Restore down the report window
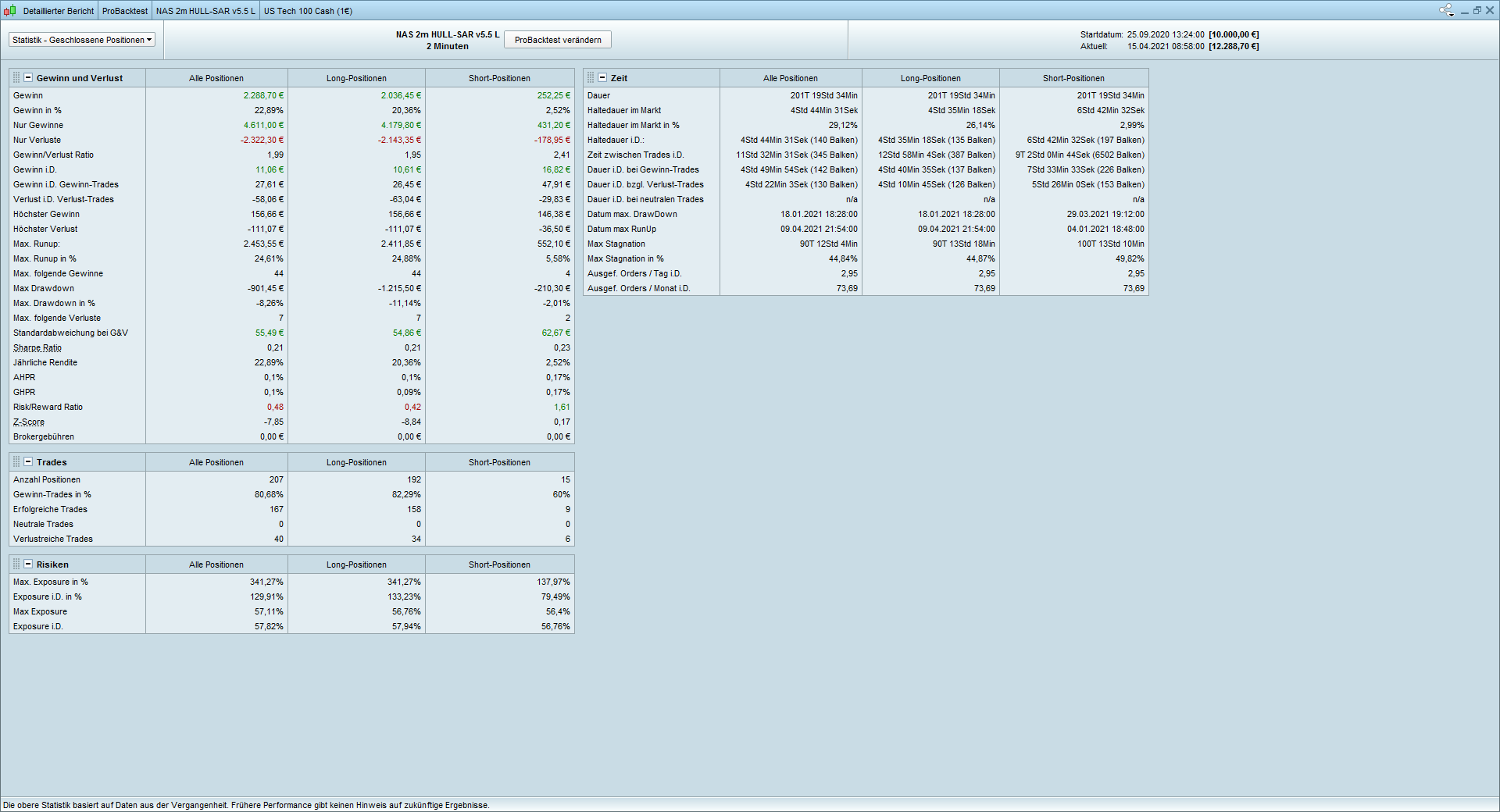The height and width of the screenshot is (812, 1500). (x=1477, y=11)
